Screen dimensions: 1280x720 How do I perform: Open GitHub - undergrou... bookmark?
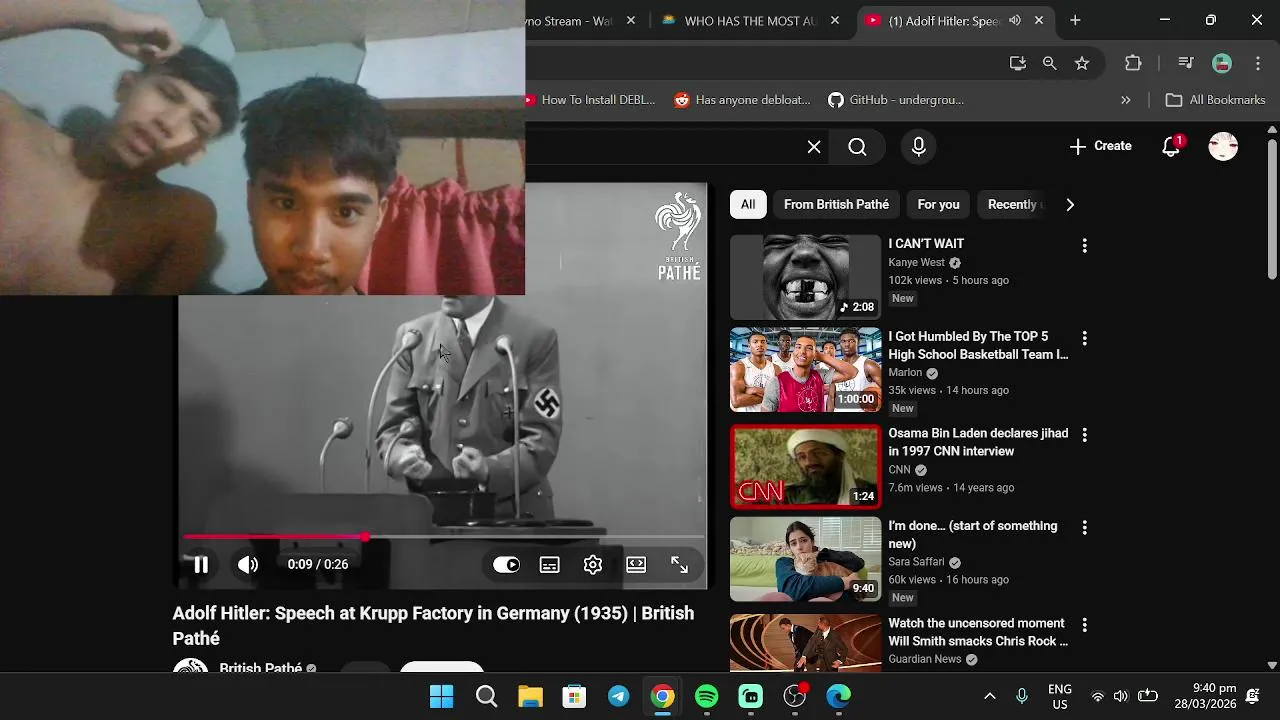coord(896,100)
